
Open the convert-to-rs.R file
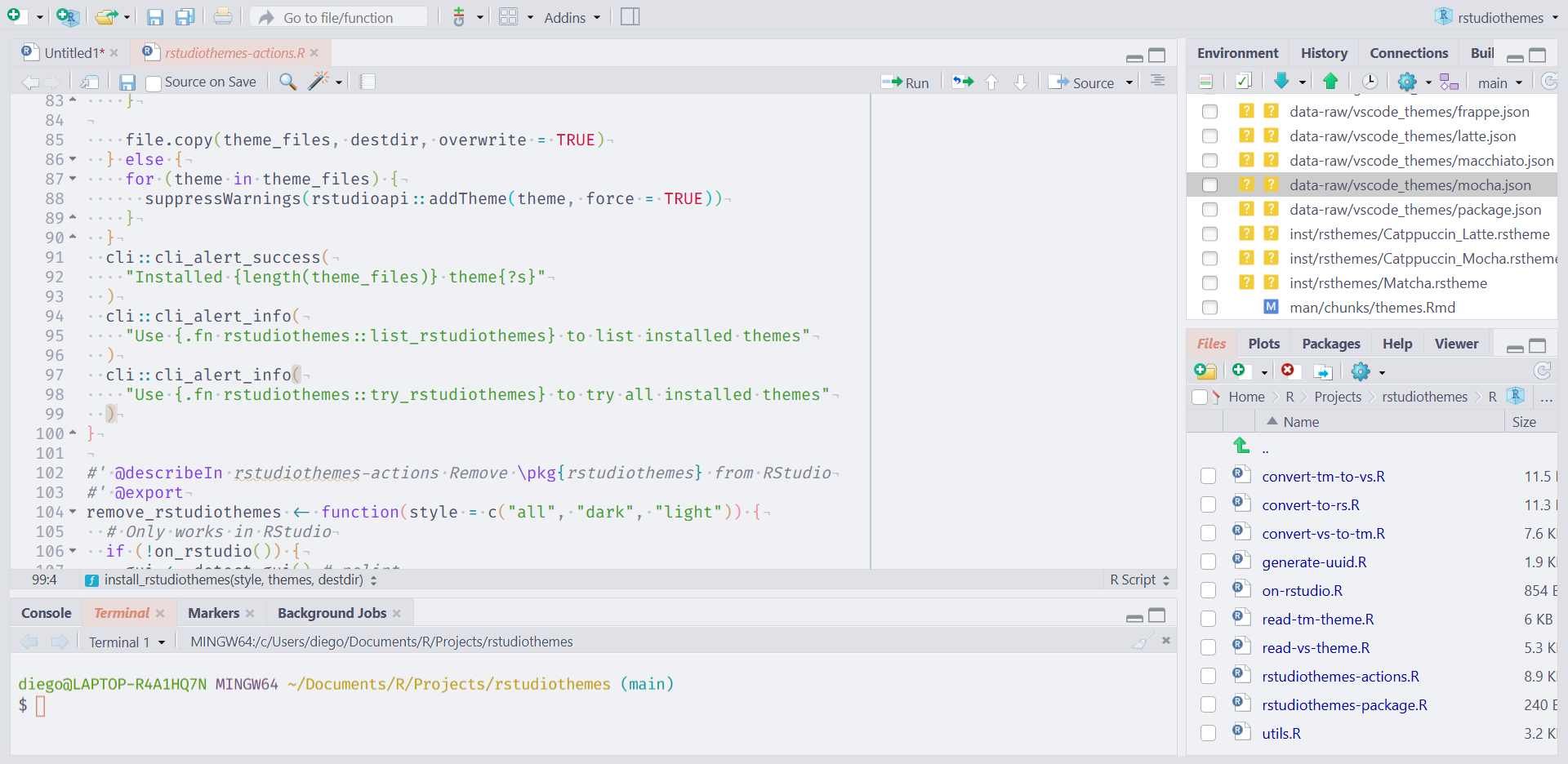1310,505
